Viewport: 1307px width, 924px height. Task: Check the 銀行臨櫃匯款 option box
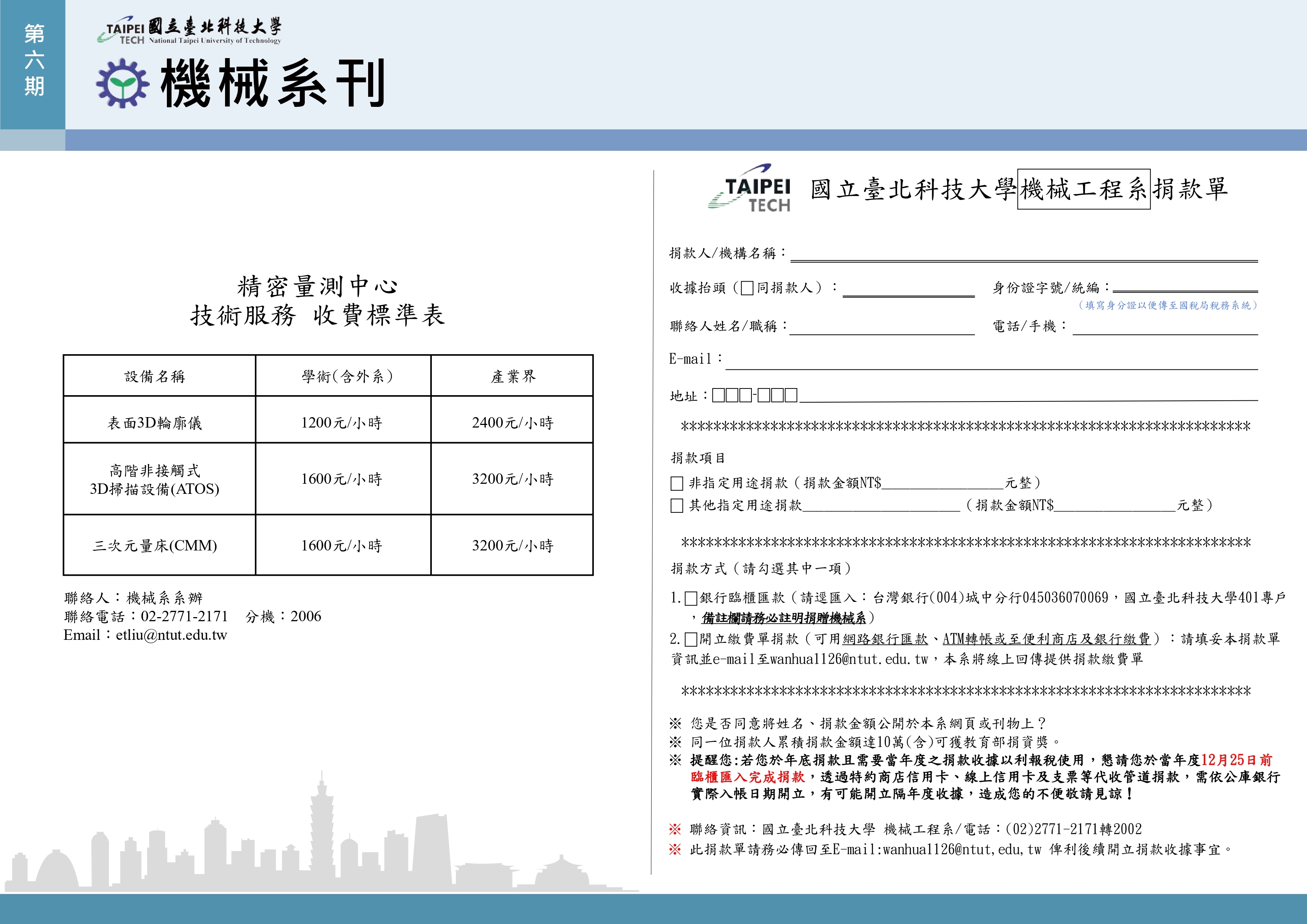click(691, 598)
